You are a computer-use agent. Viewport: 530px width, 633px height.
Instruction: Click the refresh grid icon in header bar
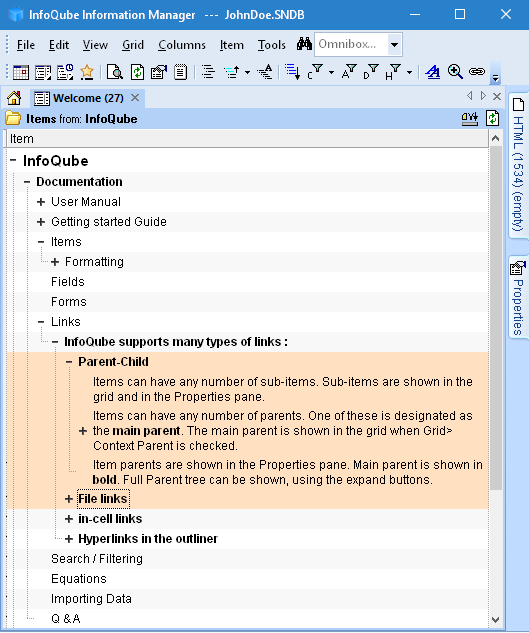point(492,119)
